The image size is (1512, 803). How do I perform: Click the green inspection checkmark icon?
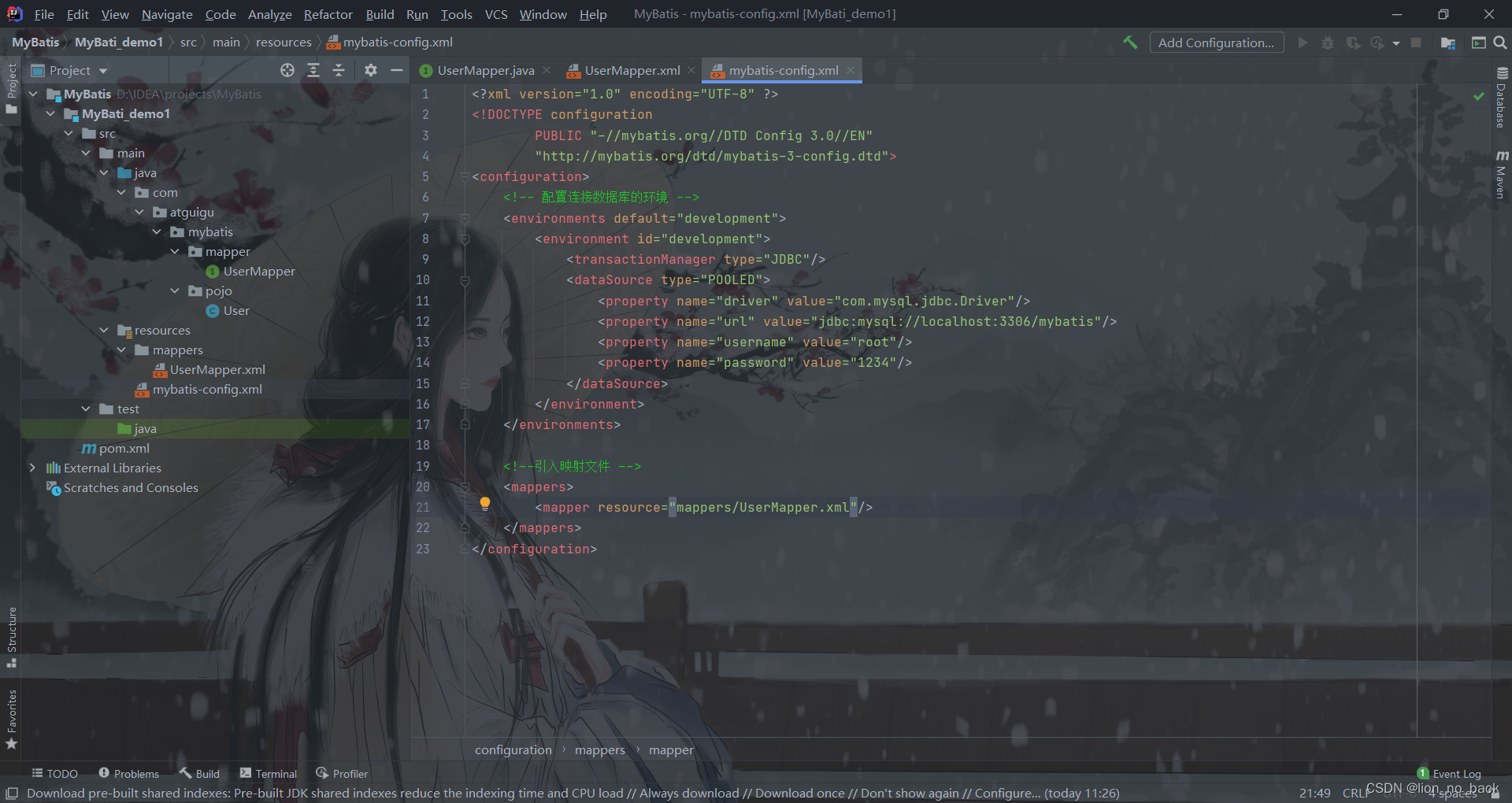point(1479,96)
